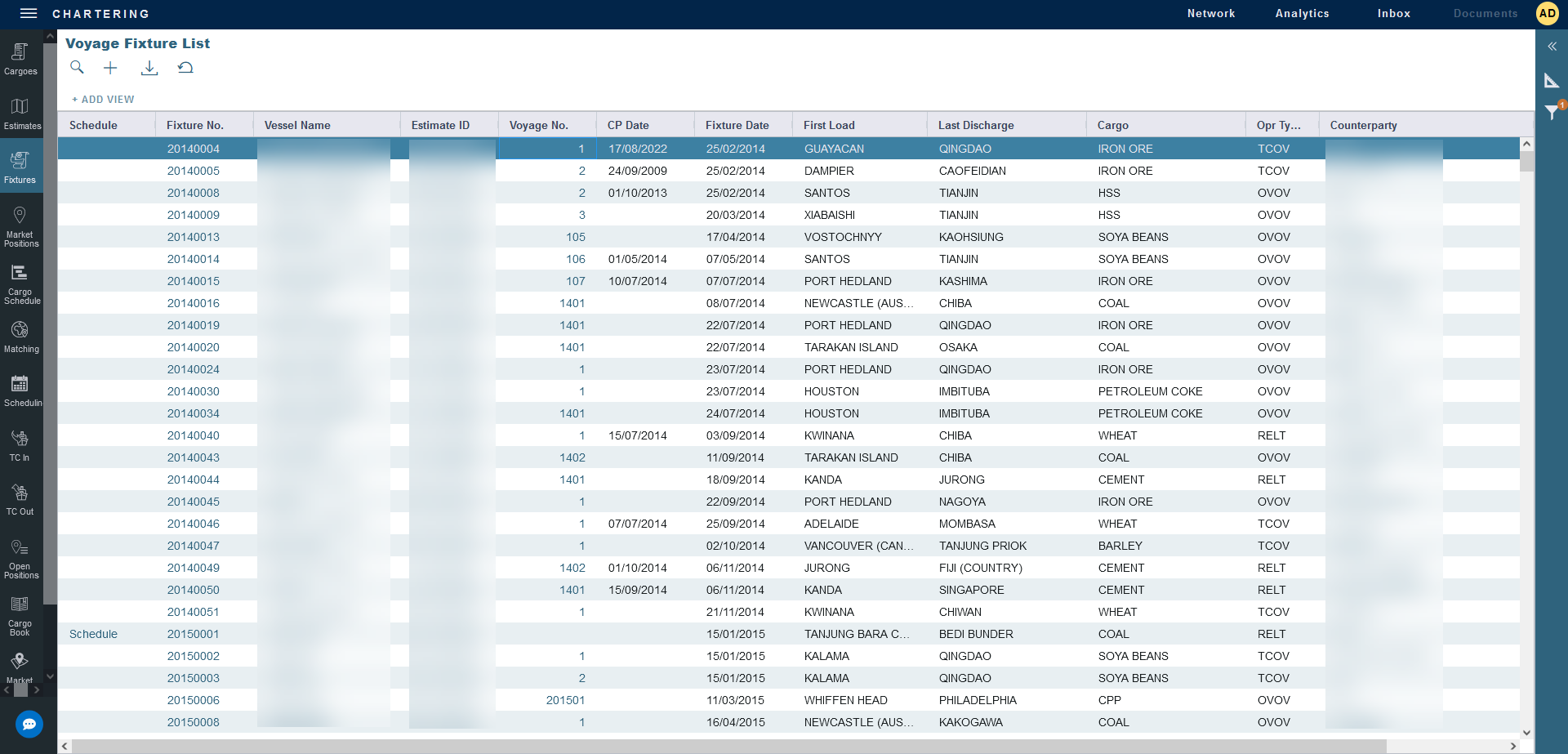Viewport: 1568px width, 754px height.
Task: Open Cargoes in the sidebar
Action: (20, 59)
